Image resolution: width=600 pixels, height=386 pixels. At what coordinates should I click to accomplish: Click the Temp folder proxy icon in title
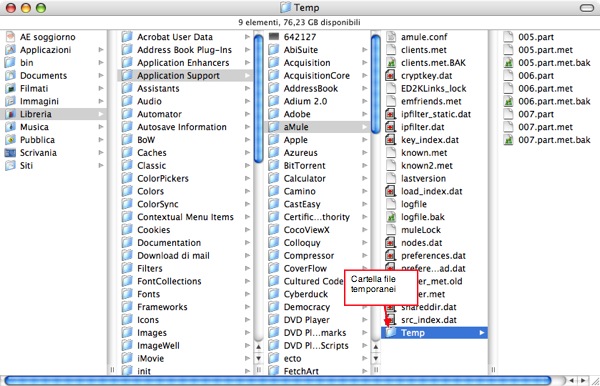point(285,7)
